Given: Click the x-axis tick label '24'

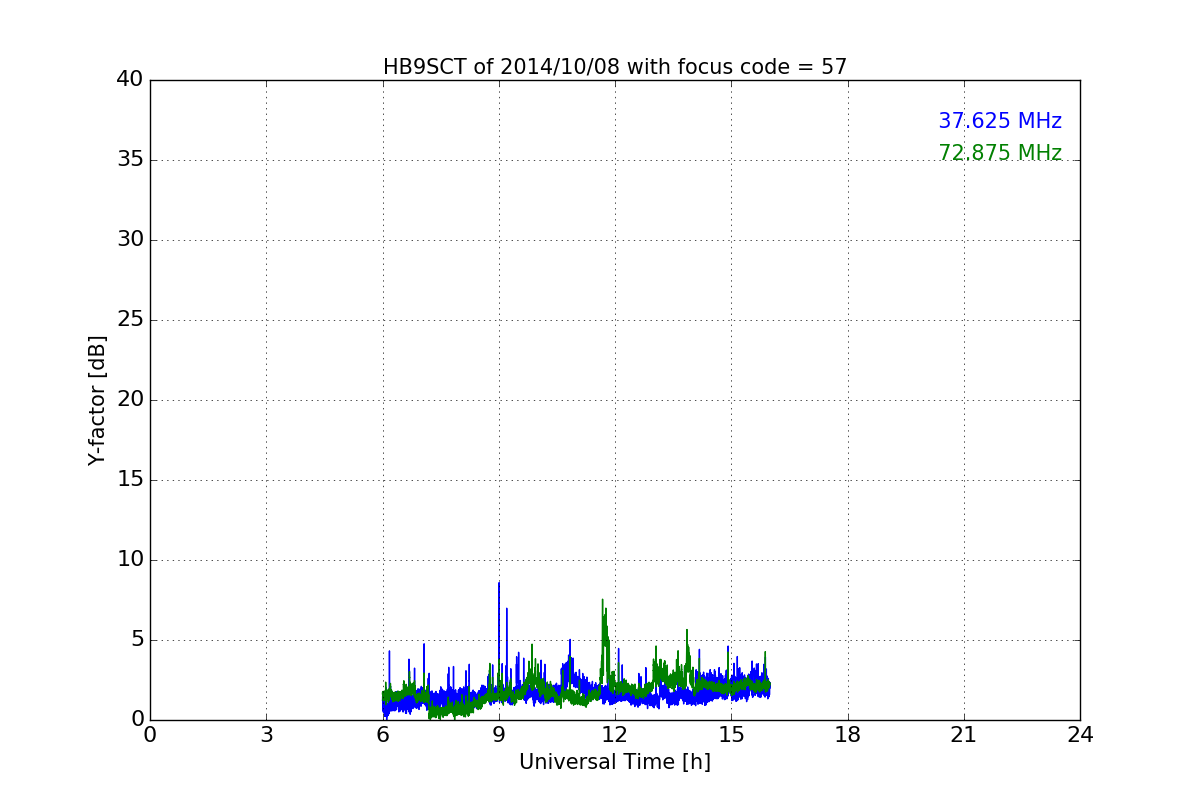Looking at the screenshot, I should pyautogui.click(x=1080, y=735).
